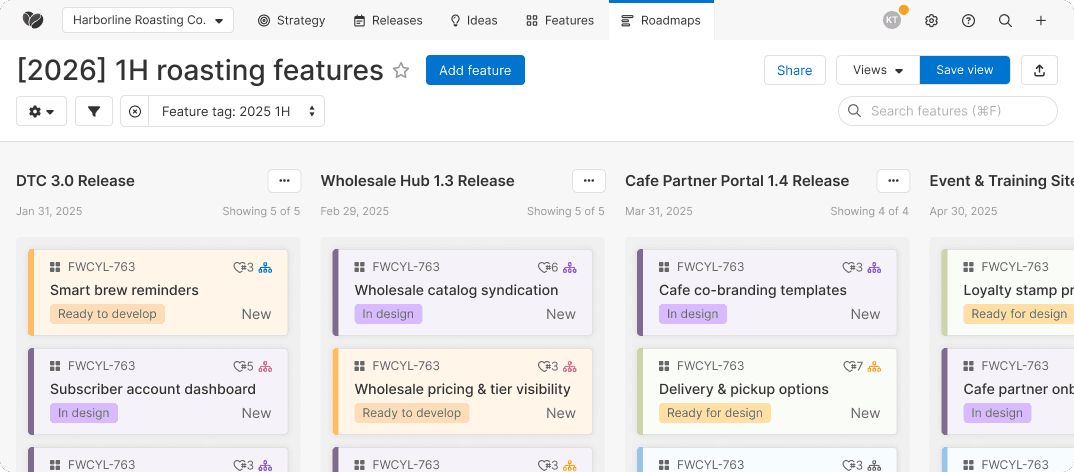The height and width of the screenshot is (472, 1074).
Task: Open the filter funnel icon
Action: click(x=93, y=111)
